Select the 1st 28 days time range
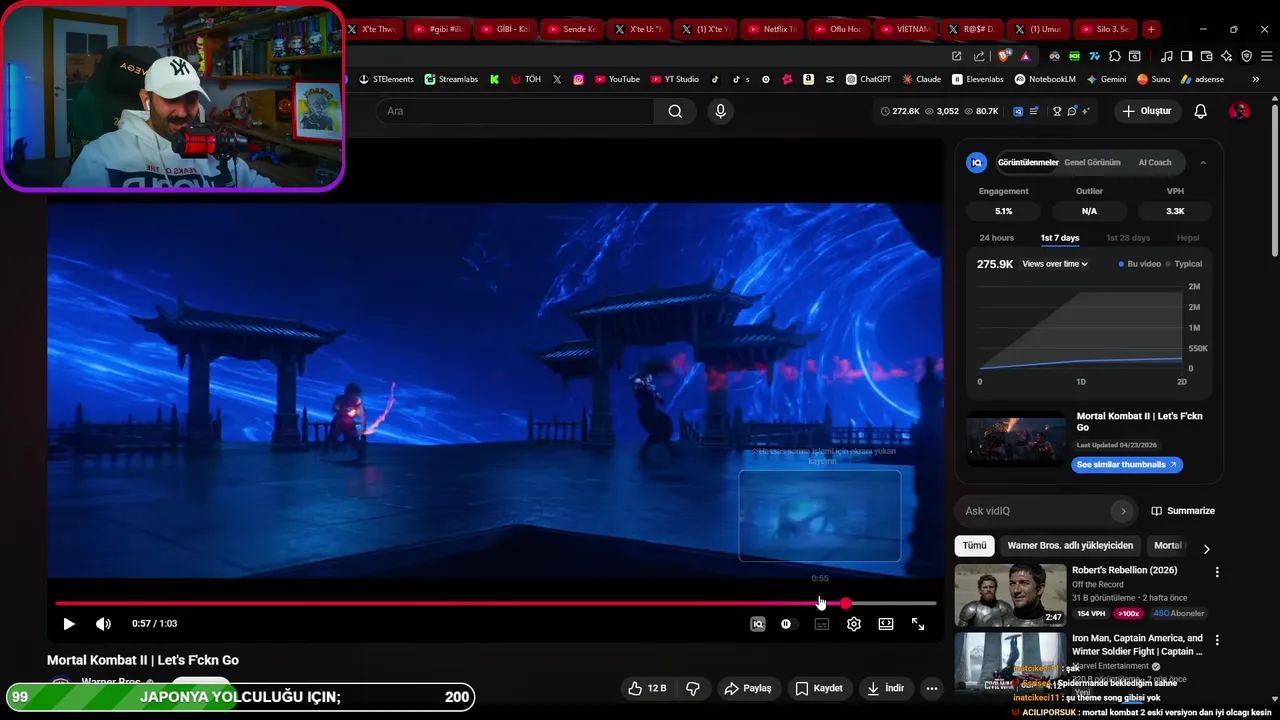This screenshot has height=720, width=1280. coord(1128,238)
